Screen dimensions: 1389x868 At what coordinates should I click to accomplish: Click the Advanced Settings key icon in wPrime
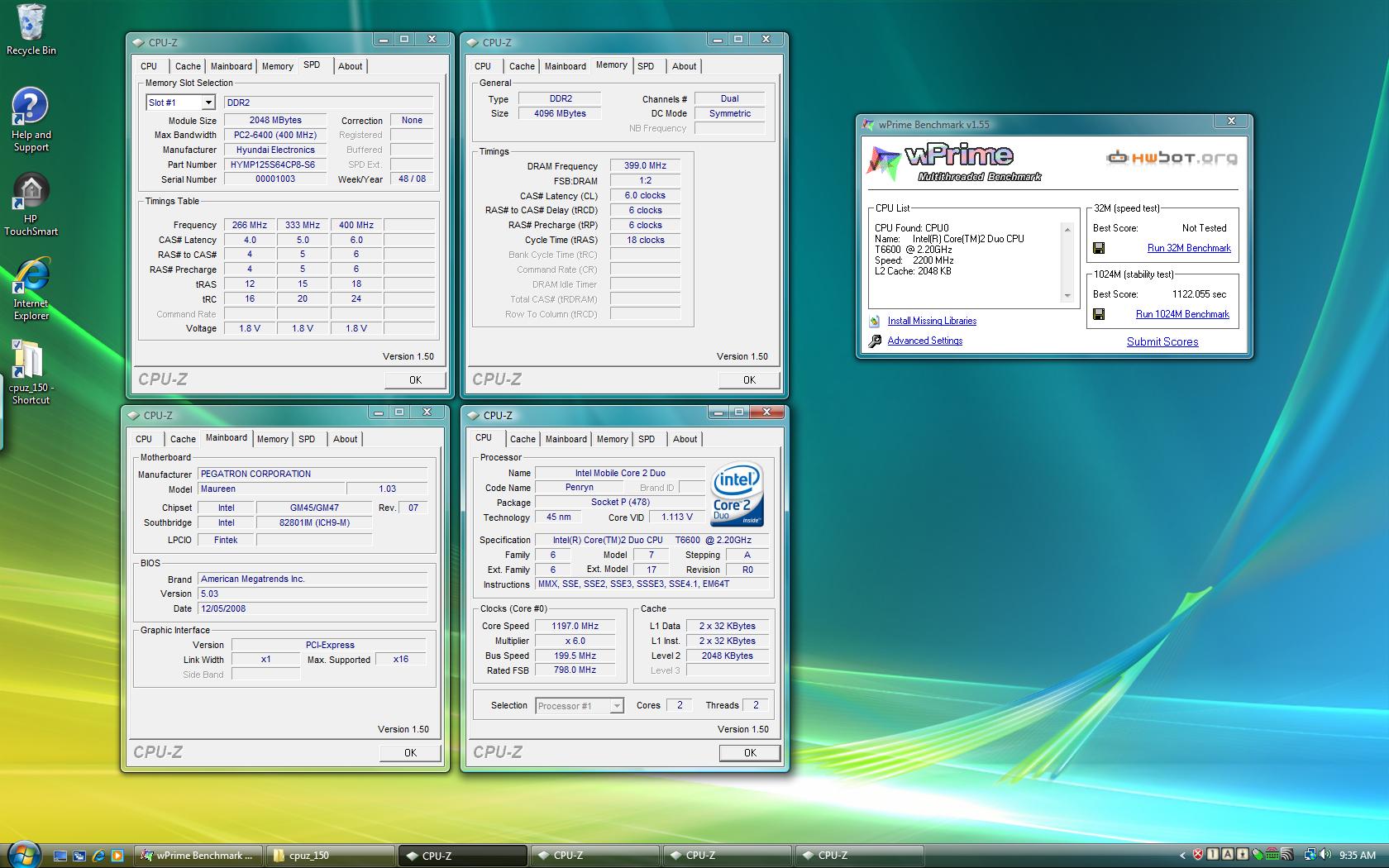click(875, 341)
